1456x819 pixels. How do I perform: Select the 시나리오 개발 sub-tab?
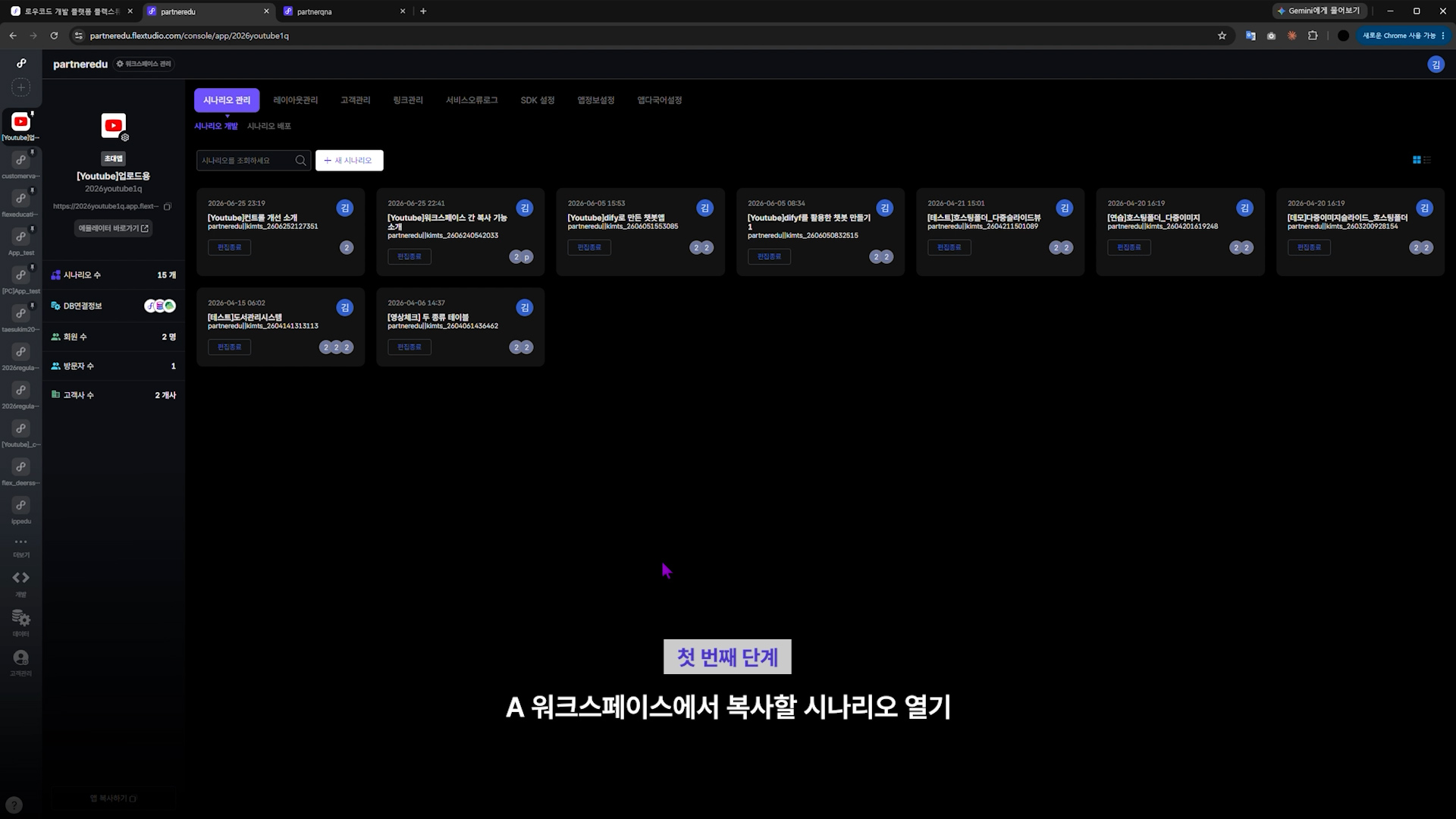(216, 126)
